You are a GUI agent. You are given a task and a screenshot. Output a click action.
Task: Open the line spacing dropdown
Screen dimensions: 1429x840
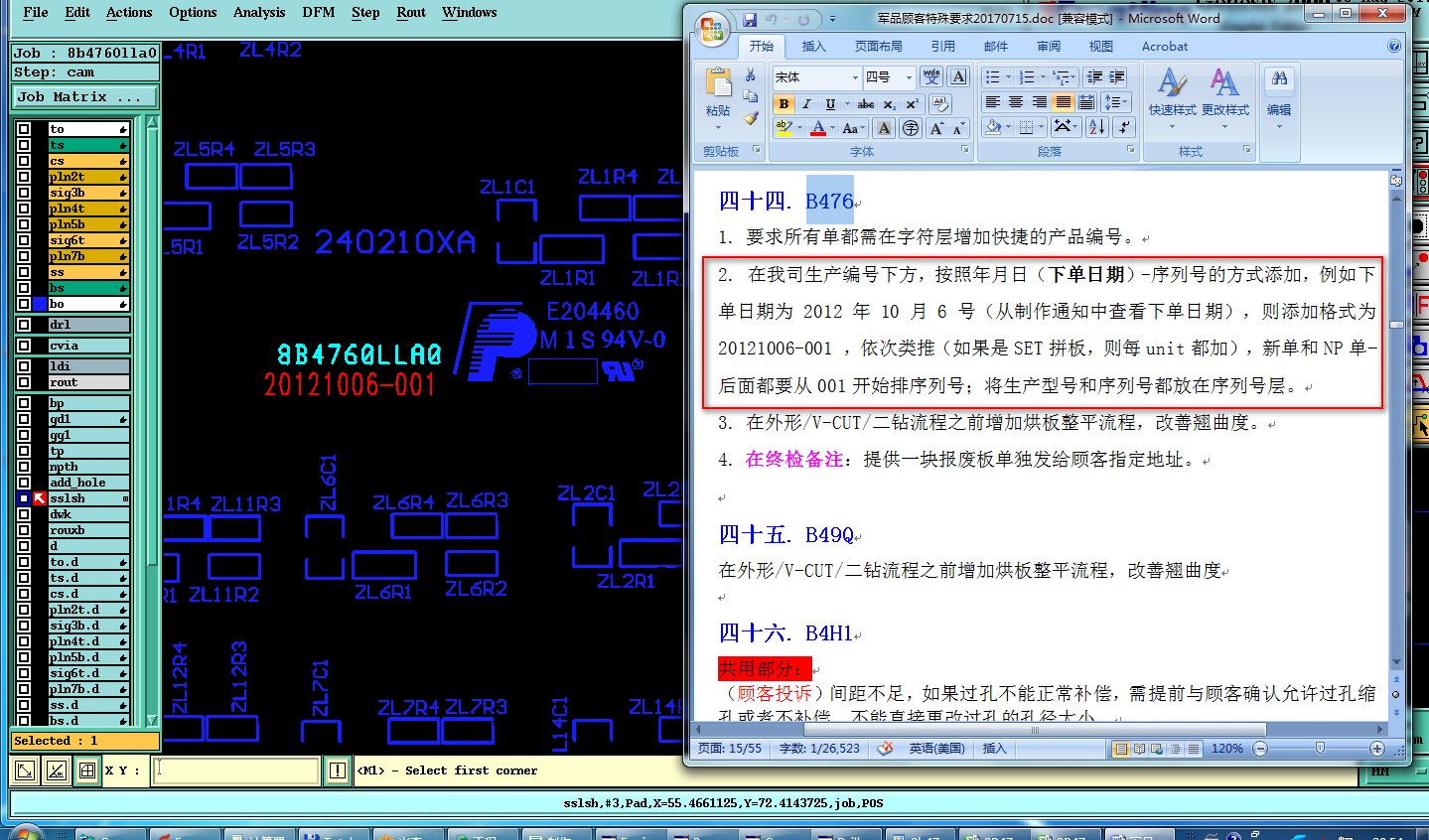coord(1116,102)
